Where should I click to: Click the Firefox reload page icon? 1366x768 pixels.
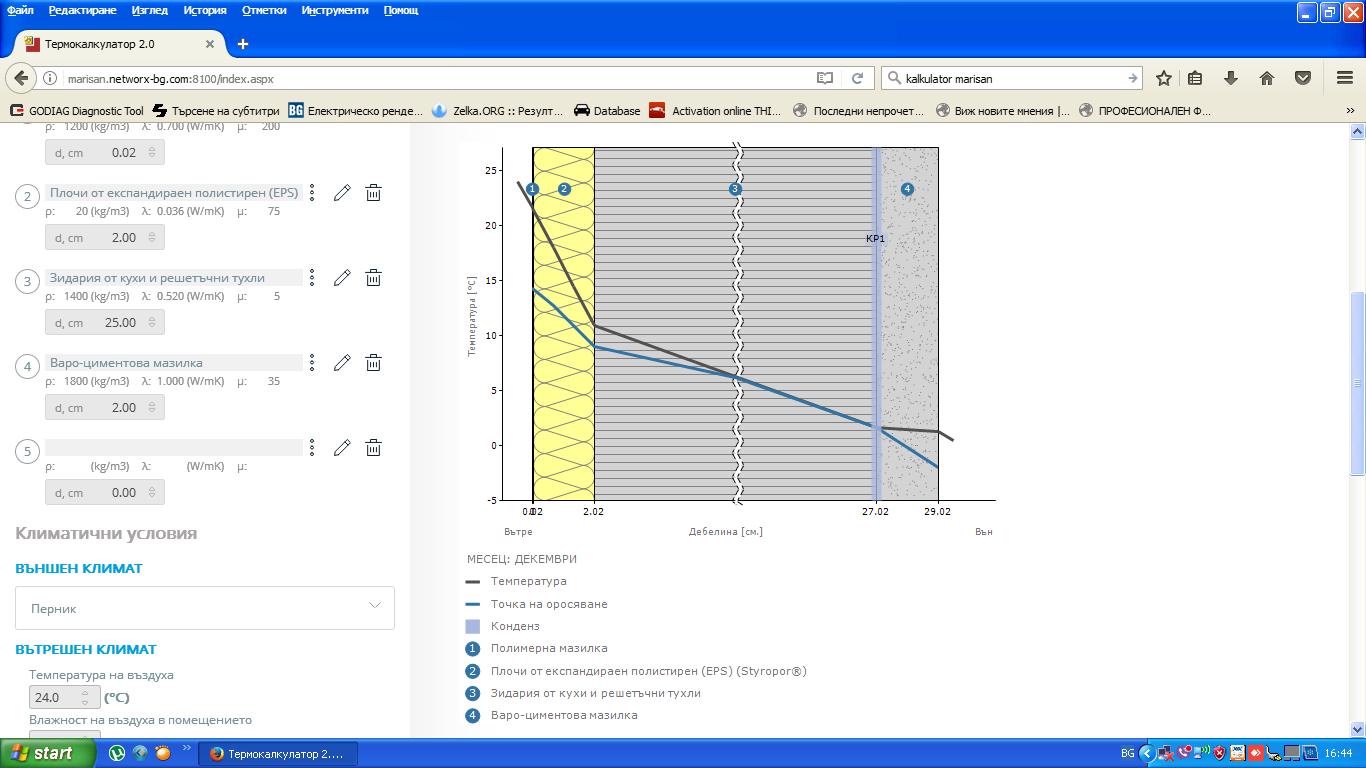click(x=857, y=78)
